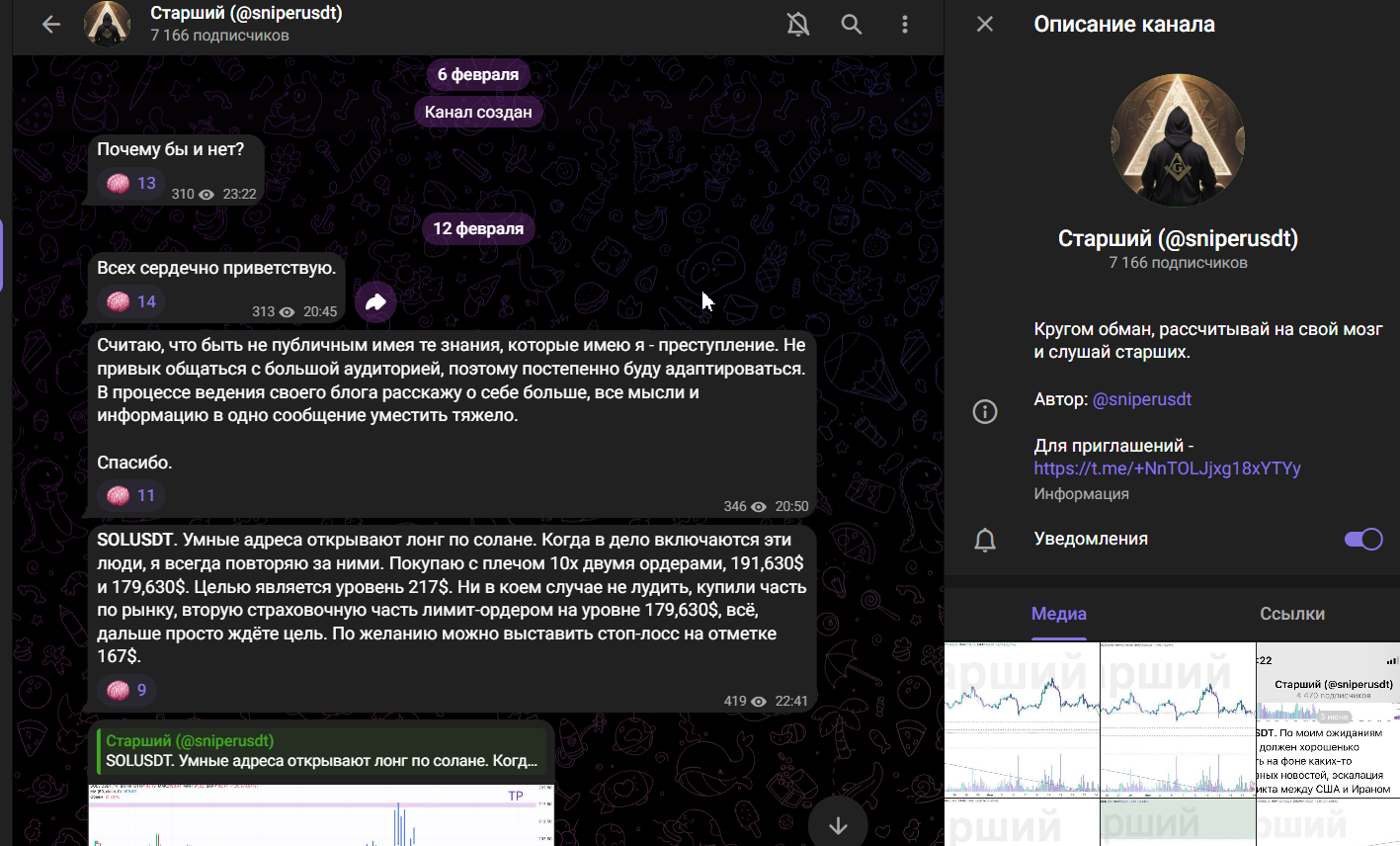Screen dimensions: 1400x846
Task: Switch to the Ссылки tab
Action: [1291, 614]
